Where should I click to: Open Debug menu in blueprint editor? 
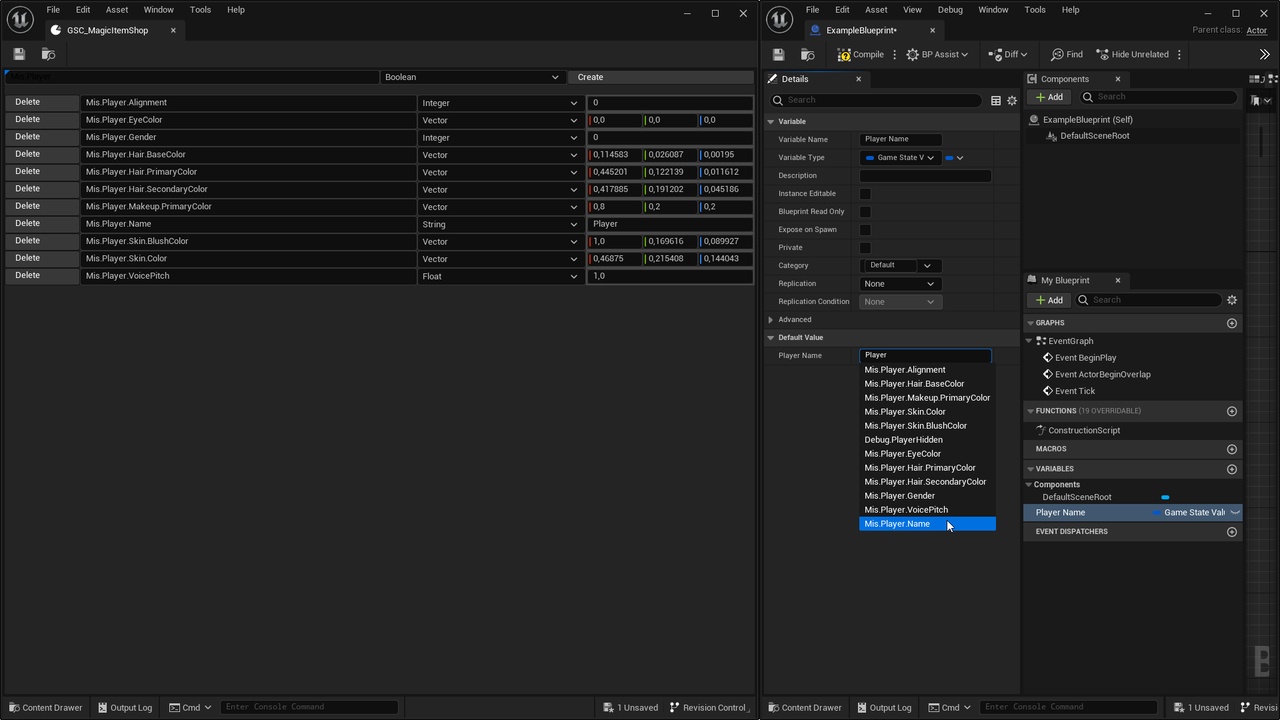click(950, 10)
